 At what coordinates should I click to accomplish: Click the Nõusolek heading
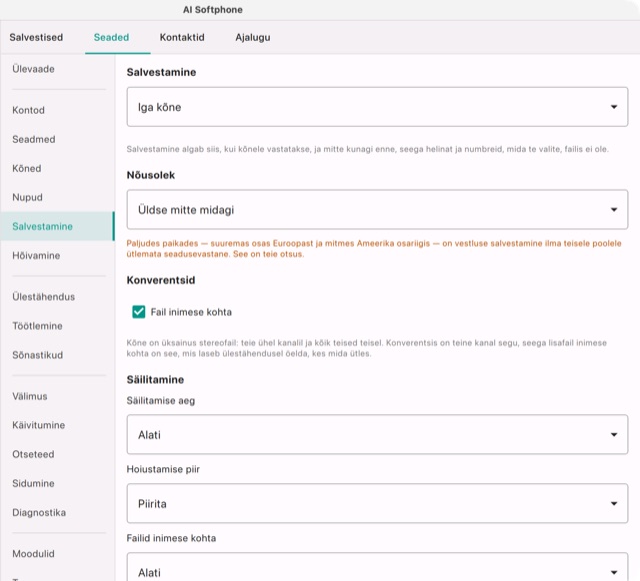[151, 175]
